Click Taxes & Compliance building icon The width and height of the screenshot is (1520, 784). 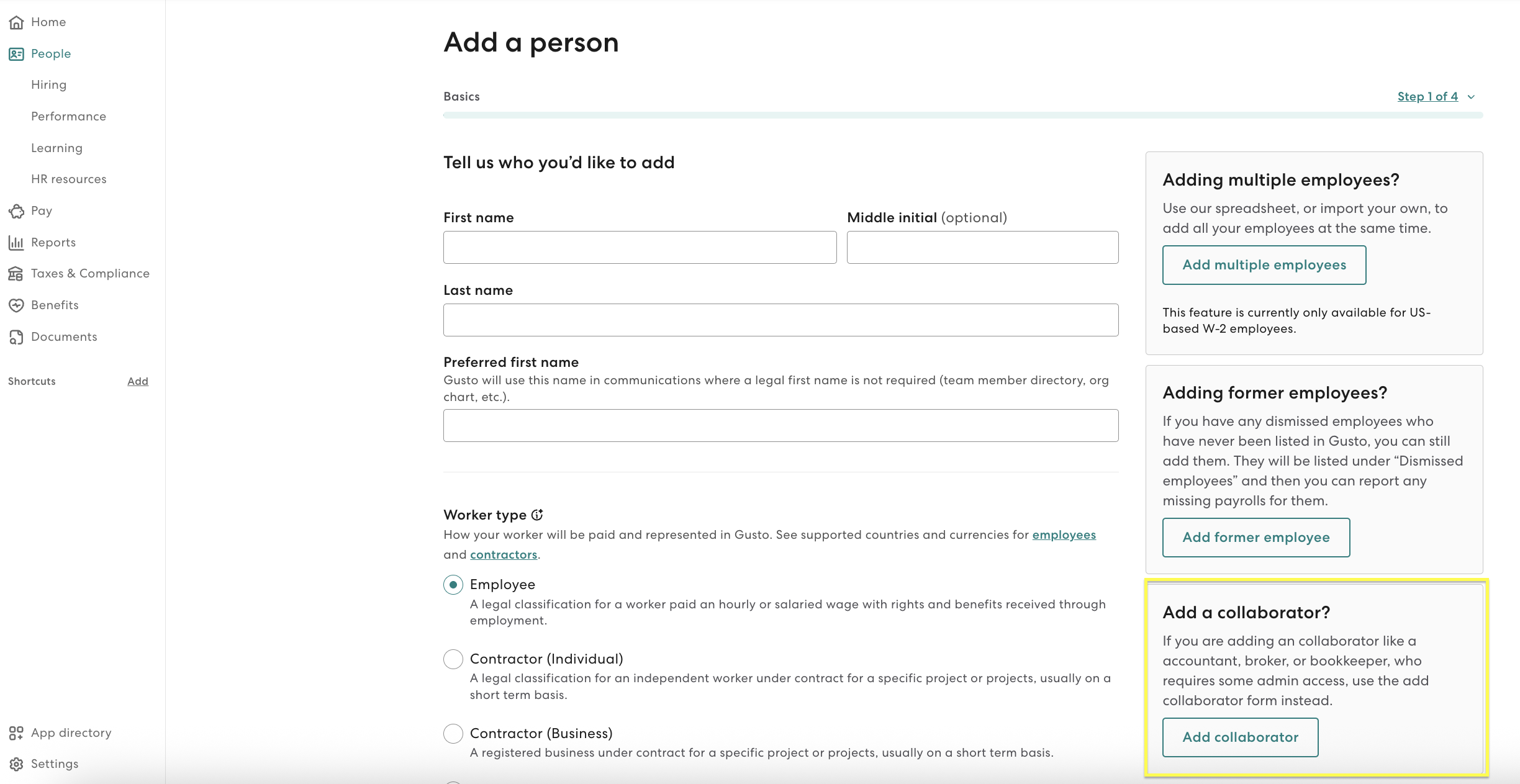16,274
